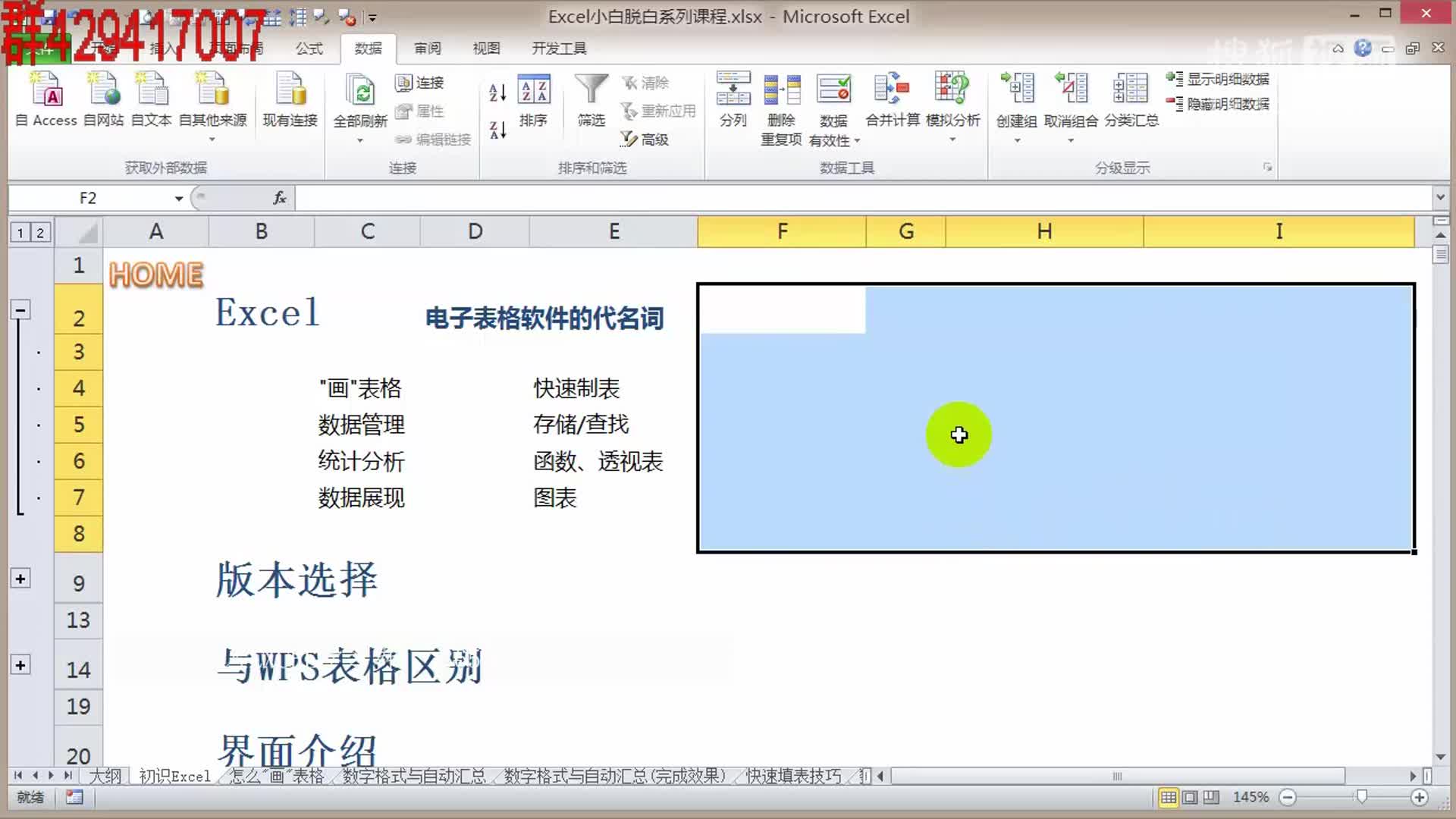Import data from text file (自文本)
The width and height of the screenshot is (1456, 819).
151,99
